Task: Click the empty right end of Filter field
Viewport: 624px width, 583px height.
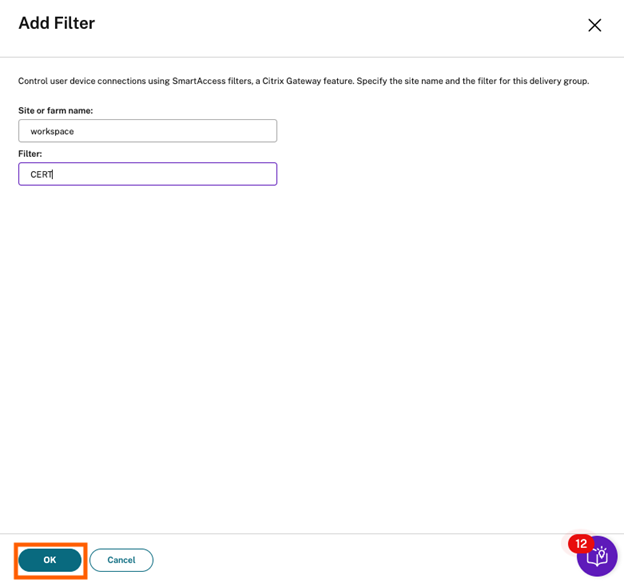Action: 240,174
